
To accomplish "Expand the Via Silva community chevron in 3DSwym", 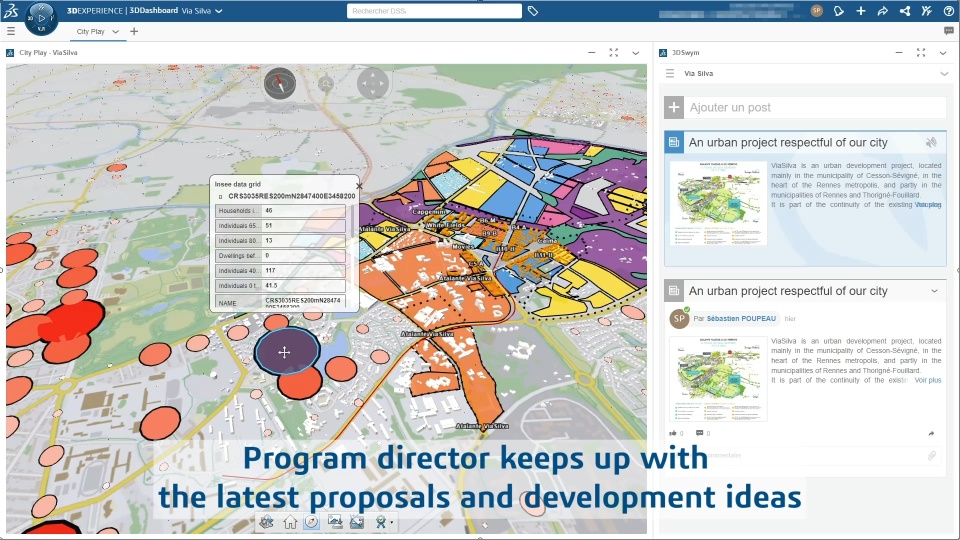I will point(943,73).
